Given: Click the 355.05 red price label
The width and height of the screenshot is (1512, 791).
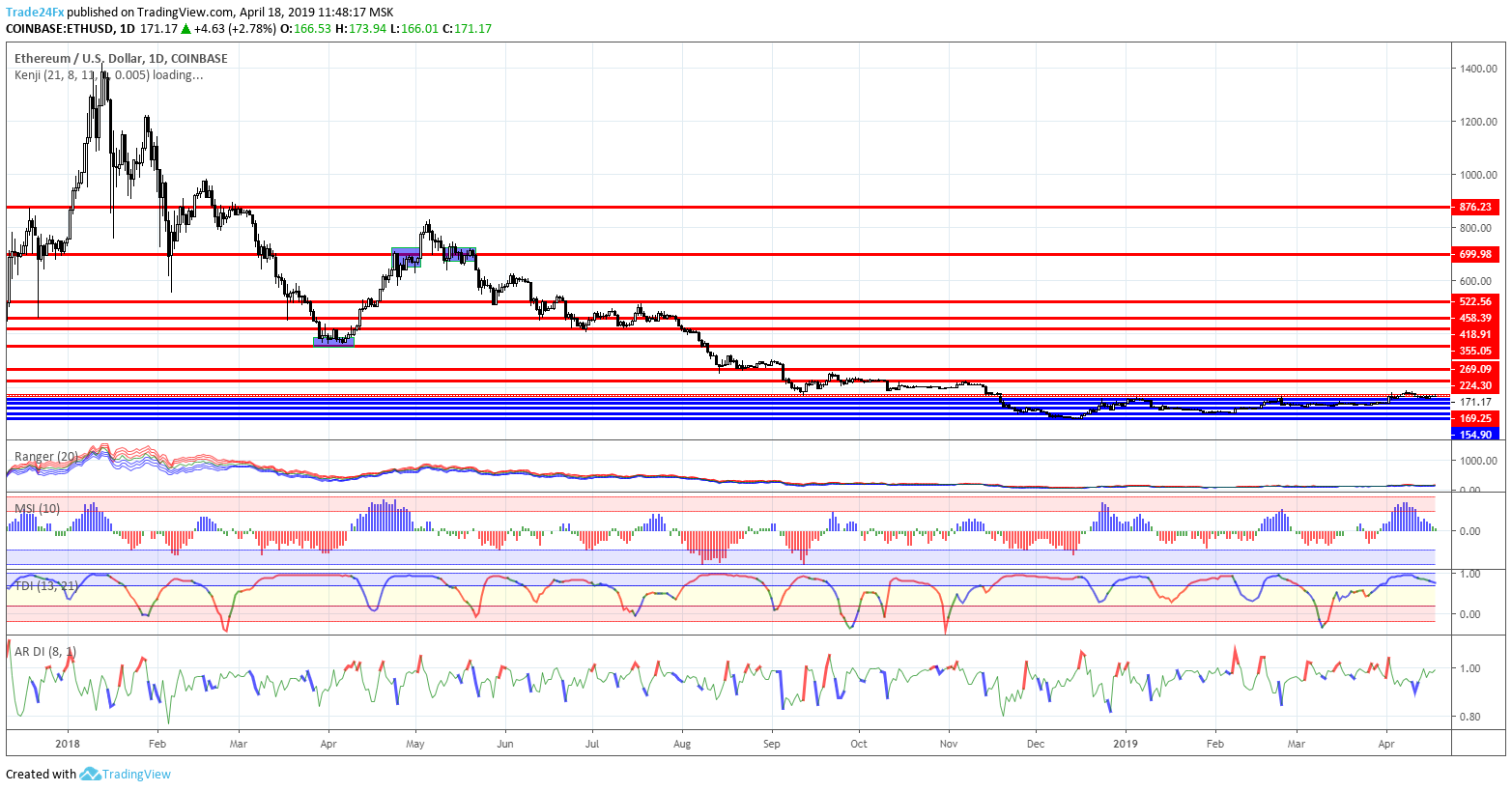Looking at the screenshot, I should click(1475, 351).
